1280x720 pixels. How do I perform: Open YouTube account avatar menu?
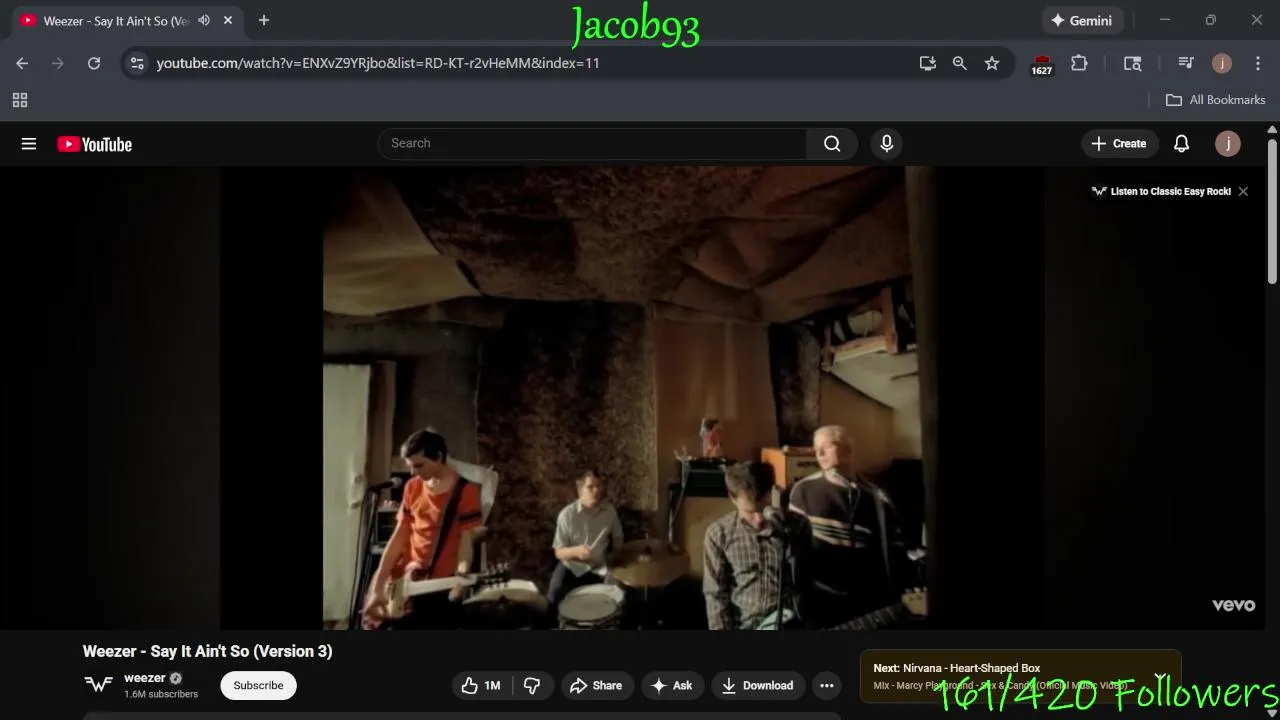coord(1228,144)
